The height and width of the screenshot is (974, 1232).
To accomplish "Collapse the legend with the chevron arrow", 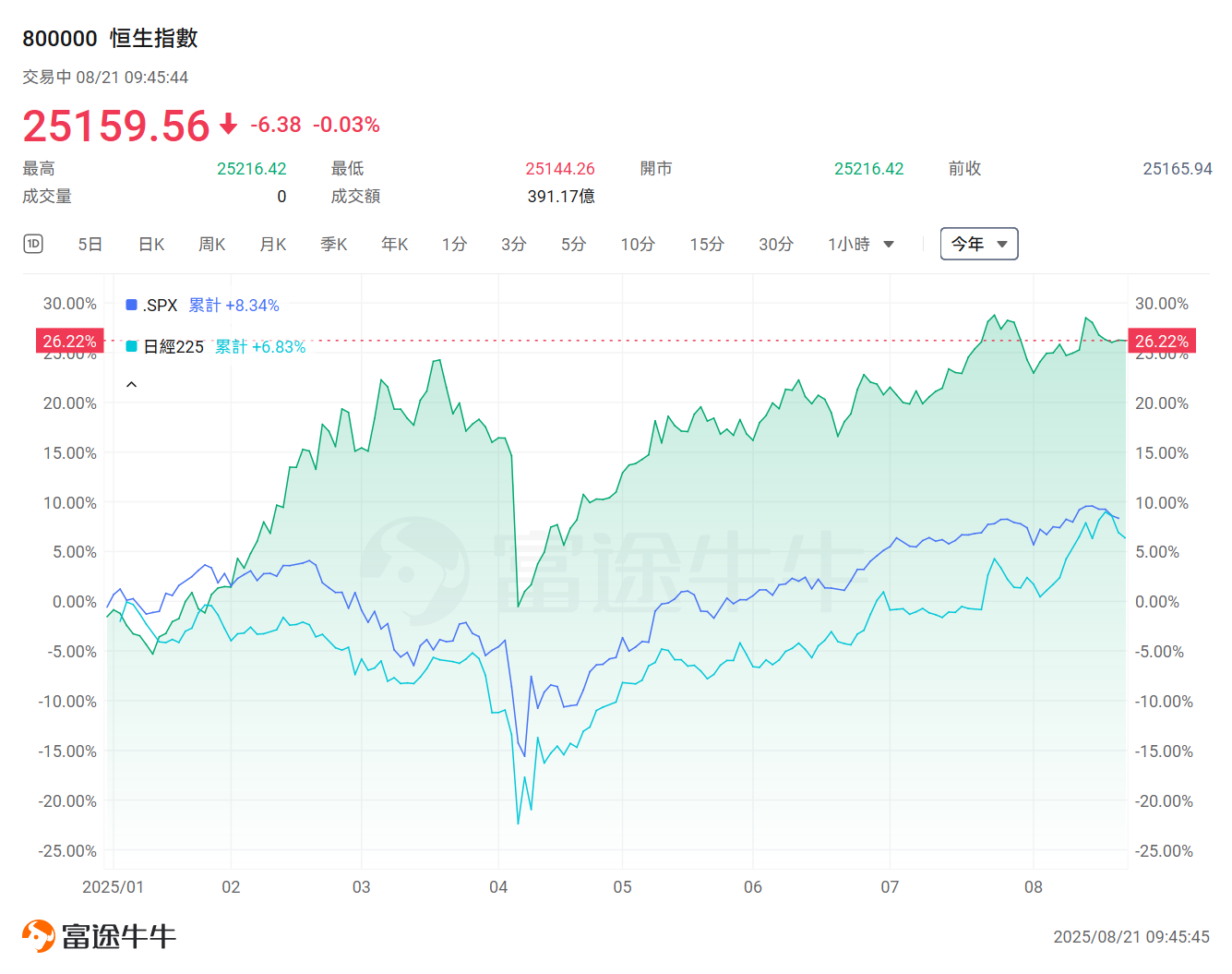I will coord(131,383).
